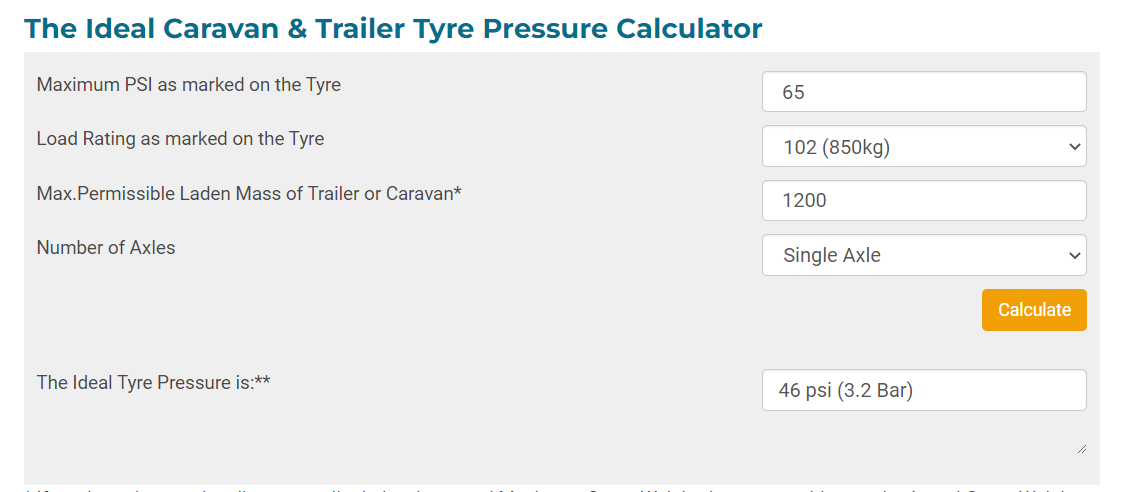Image resolution: width=1138 pixels, height=492 pixels.
Task: Open the Load Rating dropdown
Action: tap(923, 146)
